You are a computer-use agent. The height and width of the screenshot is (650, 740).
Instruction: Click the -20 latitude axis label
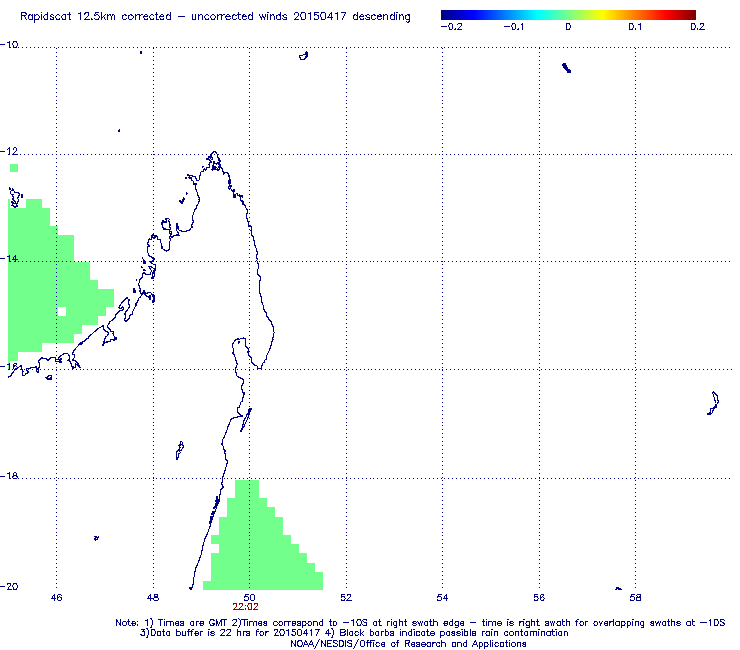coord(9,586)
